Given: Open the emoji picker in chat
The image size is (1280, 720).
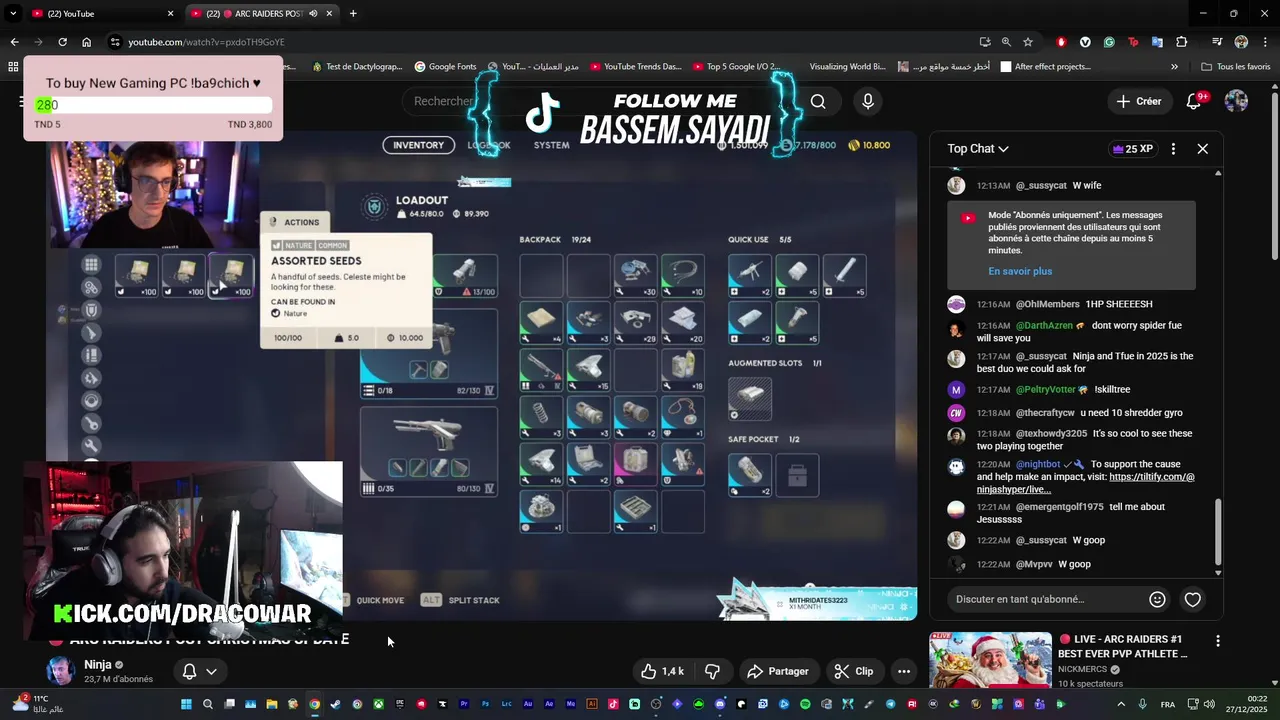Looking at the screenshot, I should [x=1157, y=599].
